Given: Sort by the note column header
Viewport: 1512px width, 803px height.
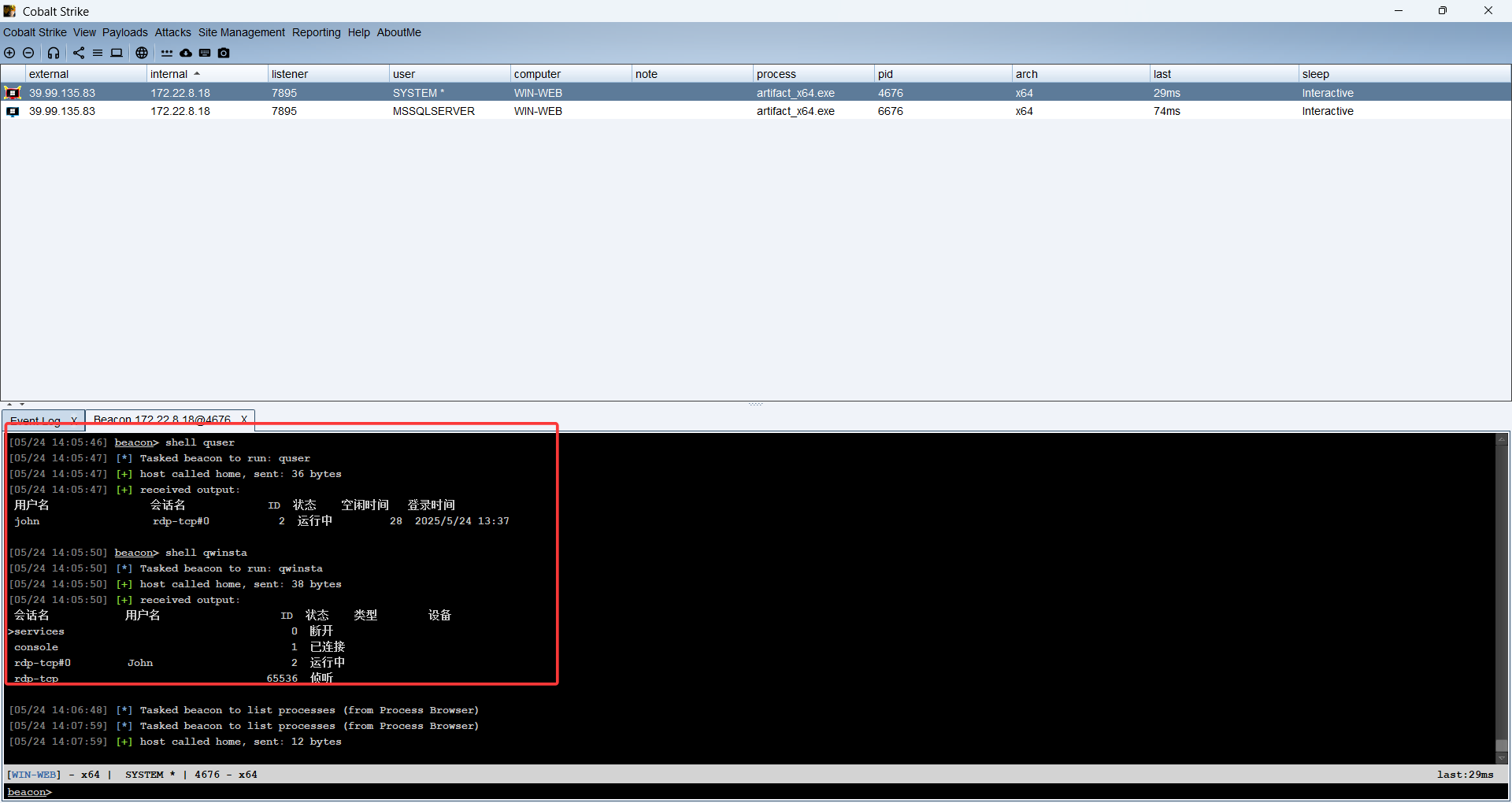Looking at the screenshot, I should pyautogui.click(x=692, y=74).
